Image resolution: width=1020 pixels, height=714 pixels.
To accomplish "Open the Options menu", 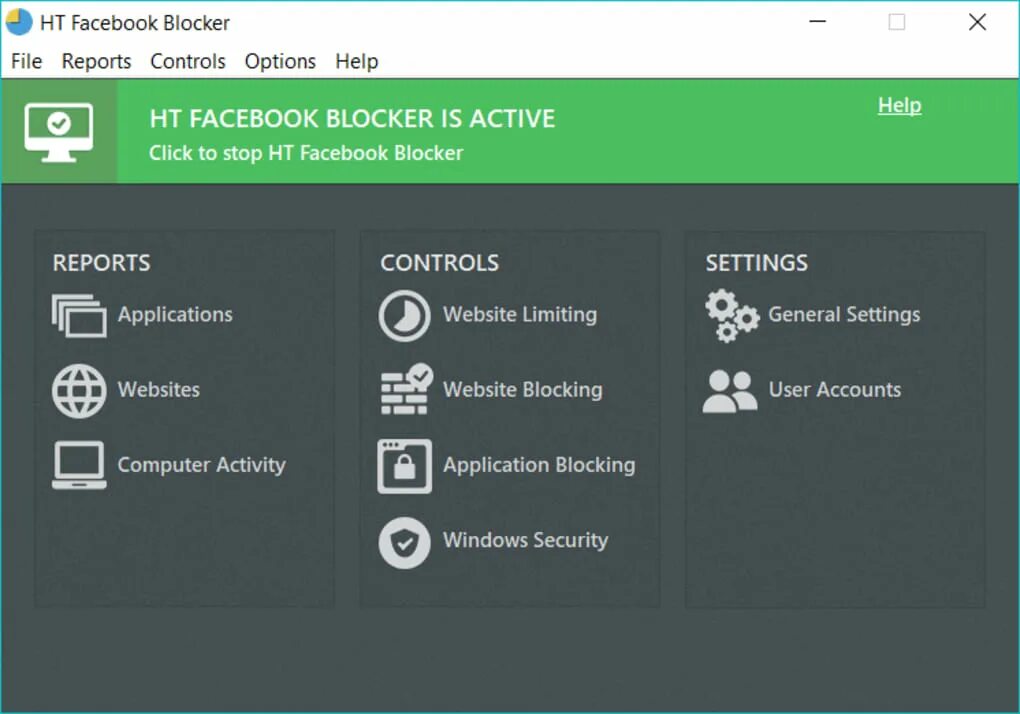I will pyautogui.click(x=280, y=61).
